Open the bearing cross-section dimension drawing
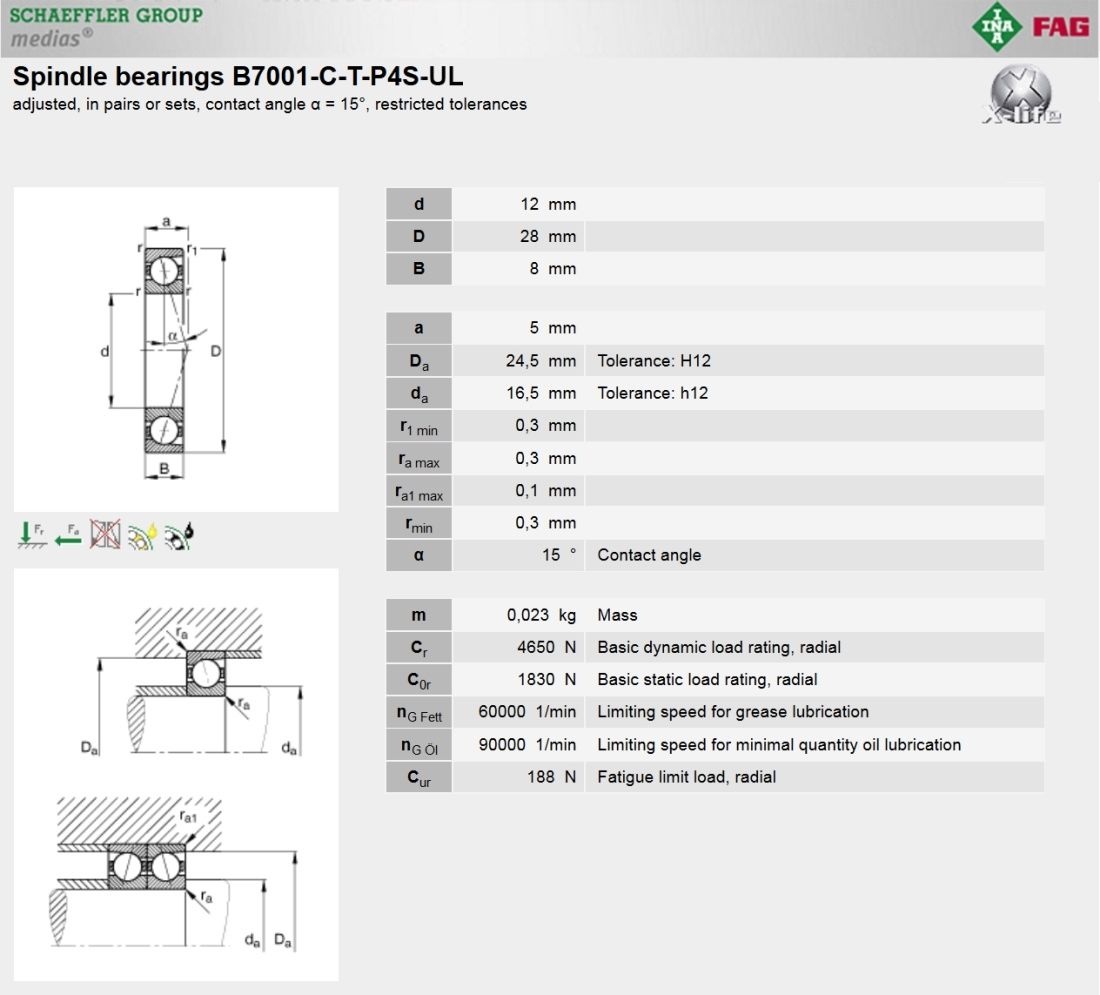The image size is (1100, 995). click(x=176, y=349)
